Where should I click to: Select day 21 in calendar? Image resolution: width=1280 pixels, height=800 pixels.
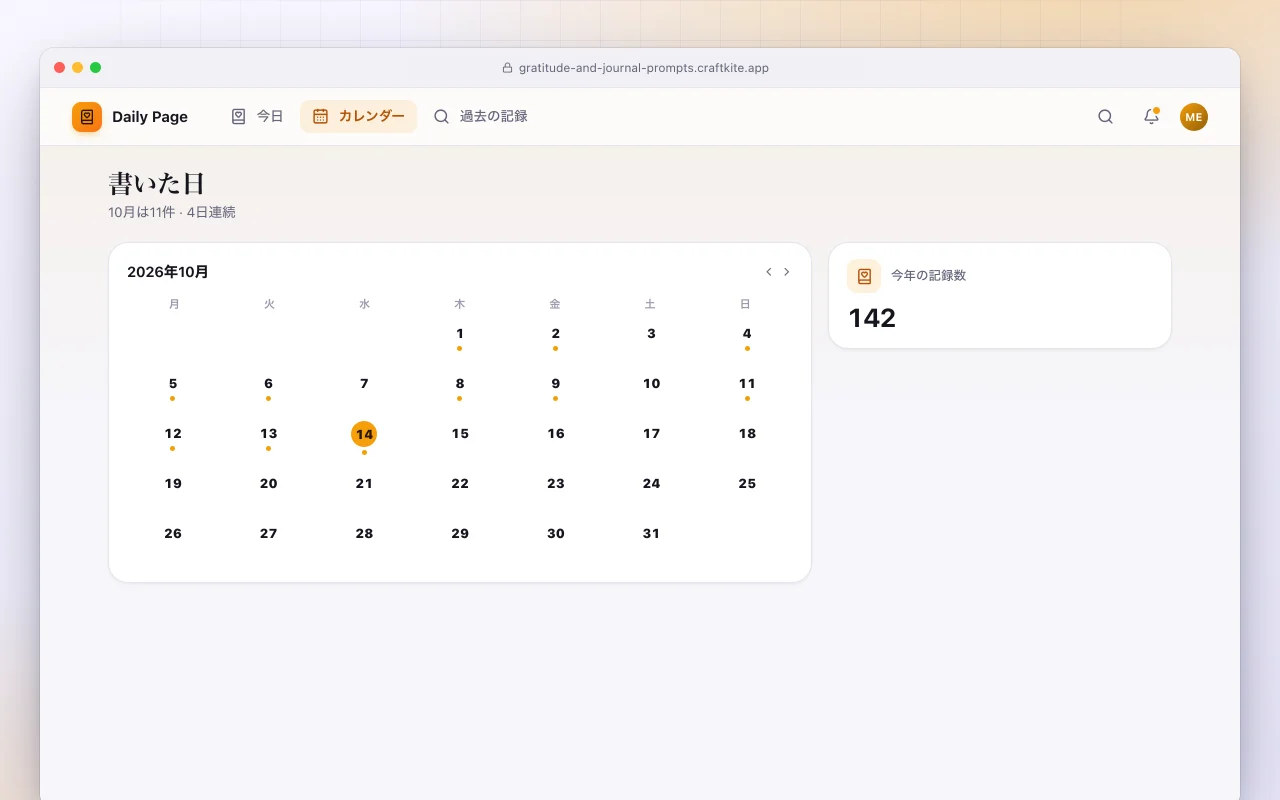pyautogui.click(x=364, y=485)
